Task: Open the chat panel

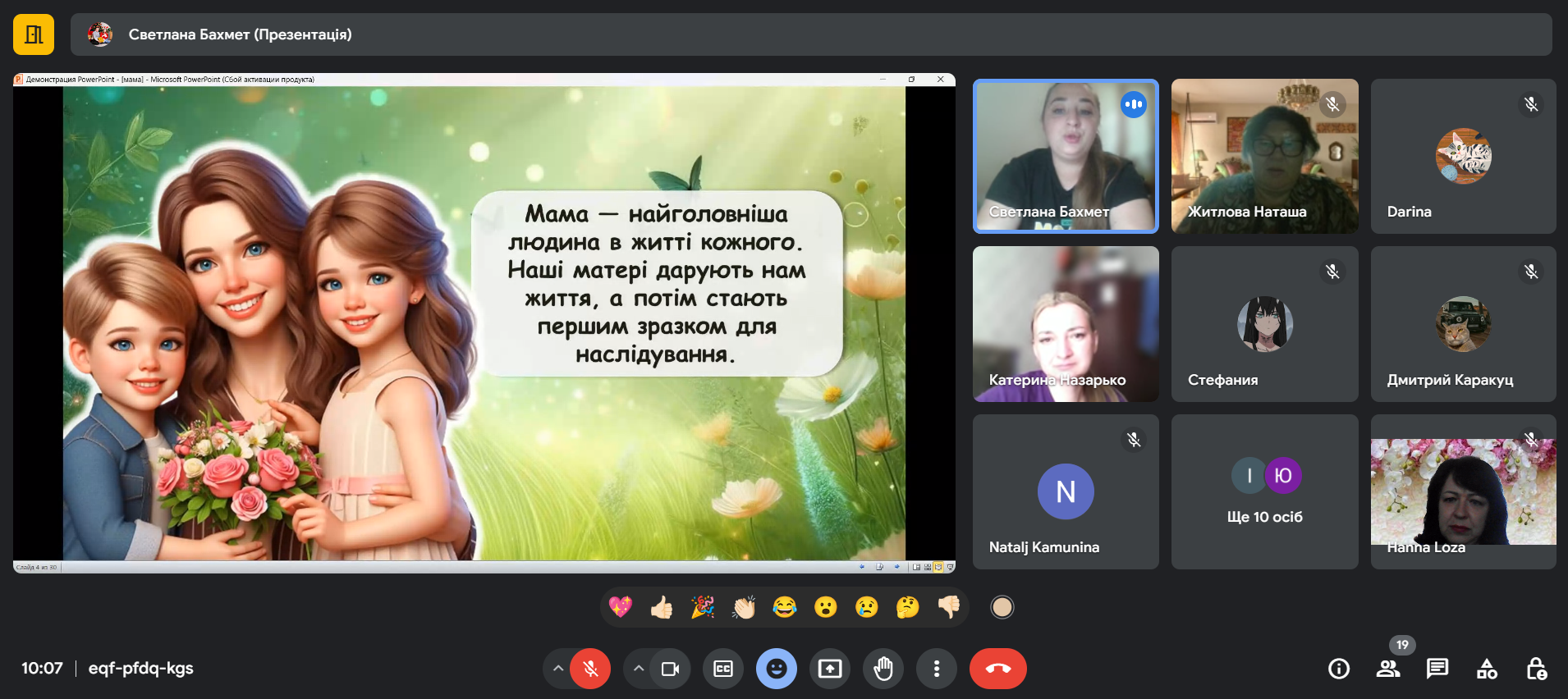Action: (1437, 669)
